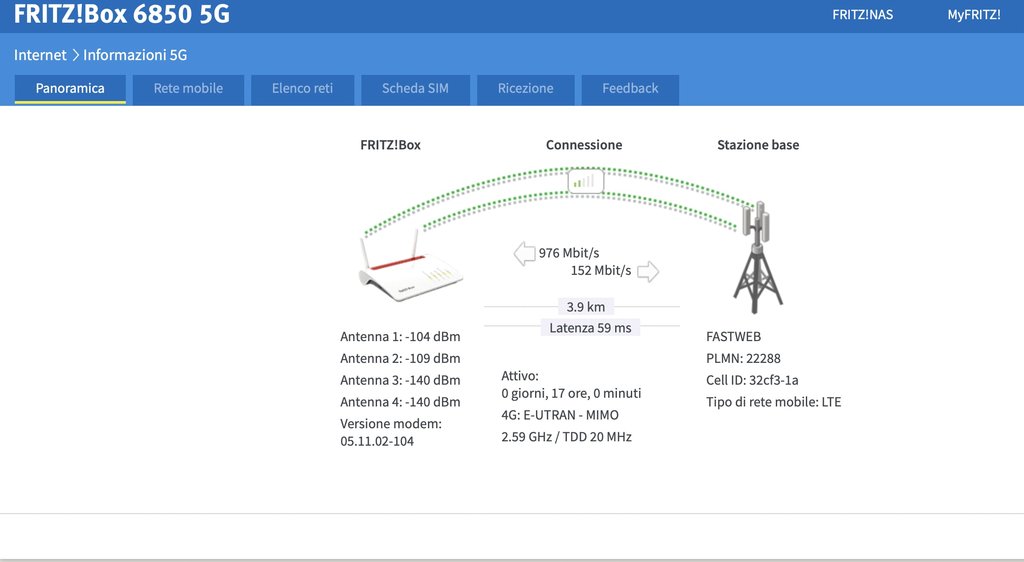Open the Panoramica tab
Viewport: 1024px width, 562px height.
click(70, 89)
